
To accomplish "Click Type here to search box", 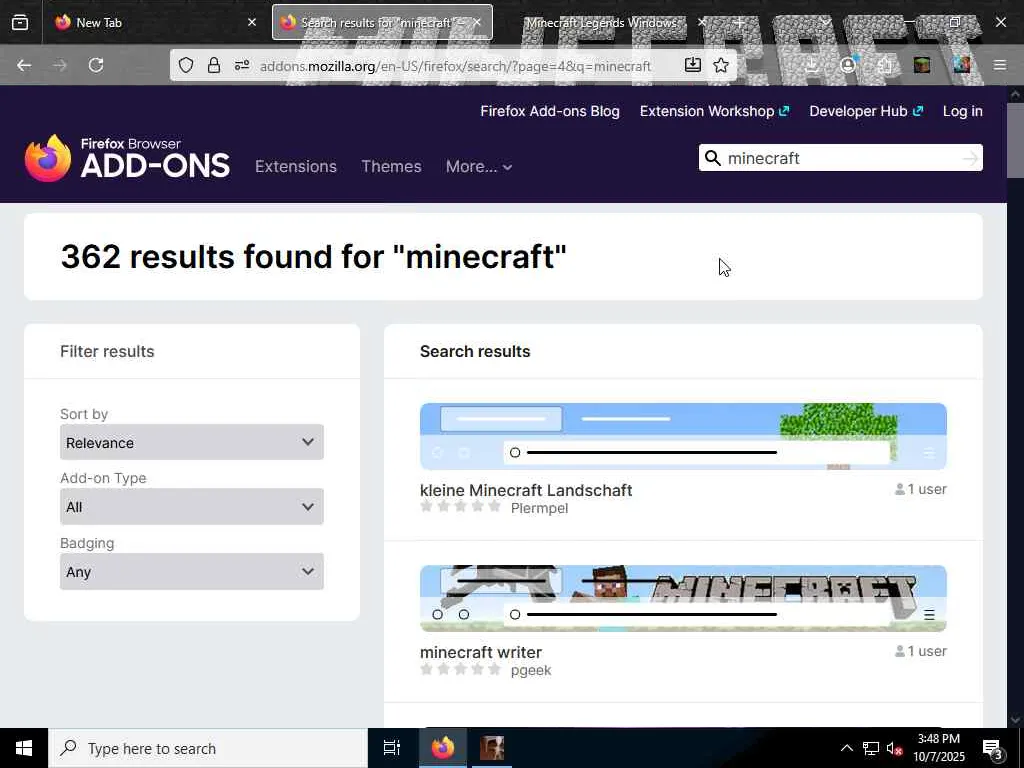I will point(208,748).
